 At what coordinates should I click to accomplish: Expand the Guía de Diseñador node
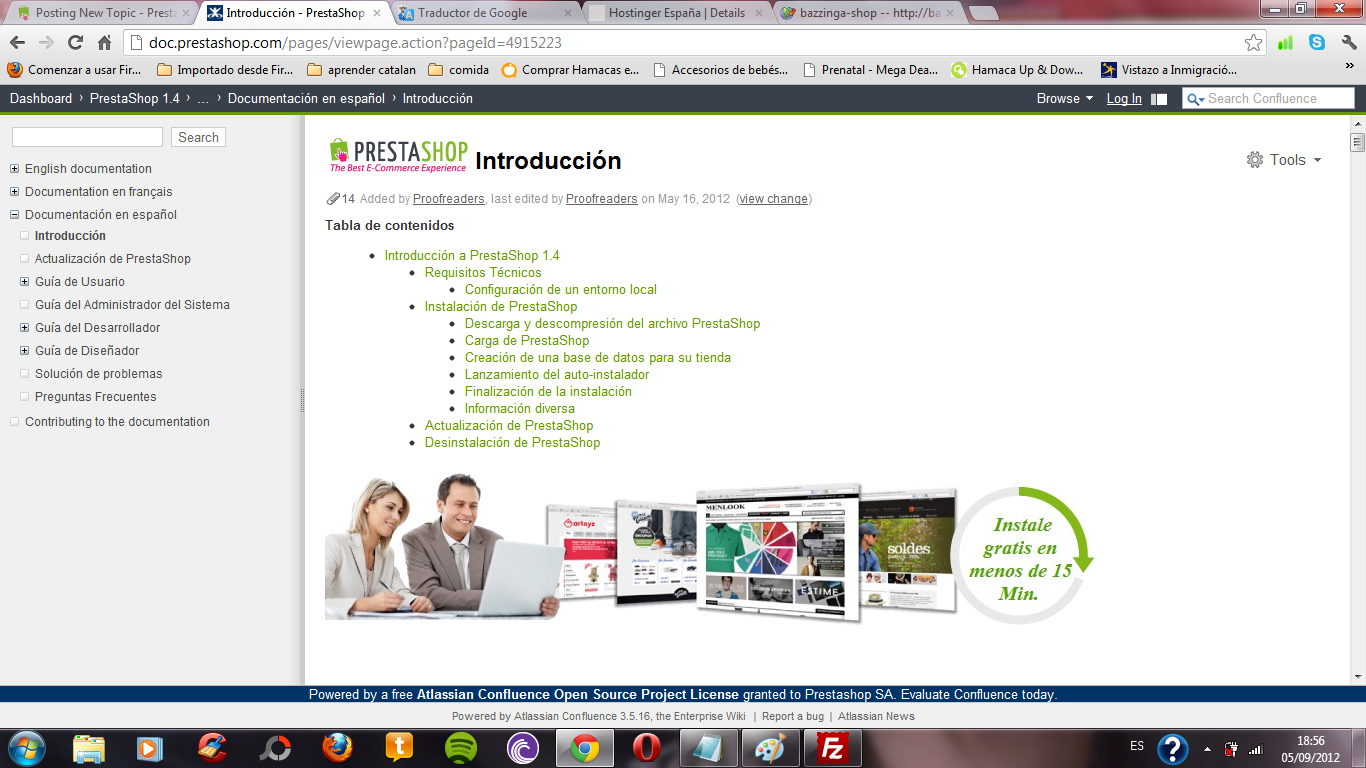click(x=24, y=351)
